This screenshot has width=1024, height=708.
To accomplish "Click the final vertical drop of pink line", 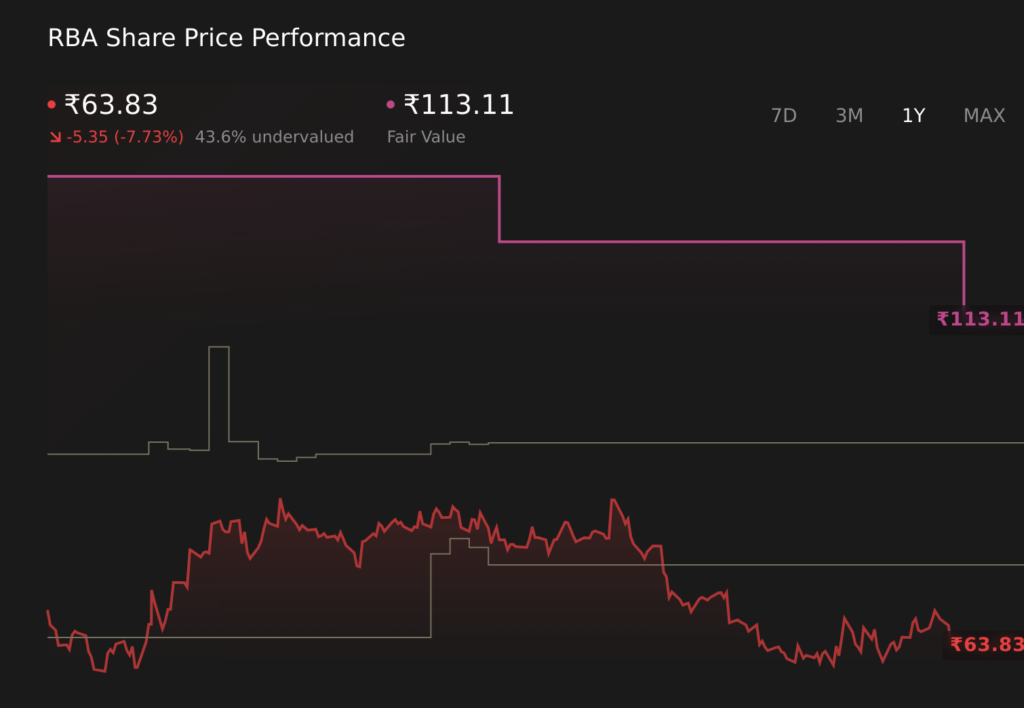I will pyautogui.click(x=964, y=273).
